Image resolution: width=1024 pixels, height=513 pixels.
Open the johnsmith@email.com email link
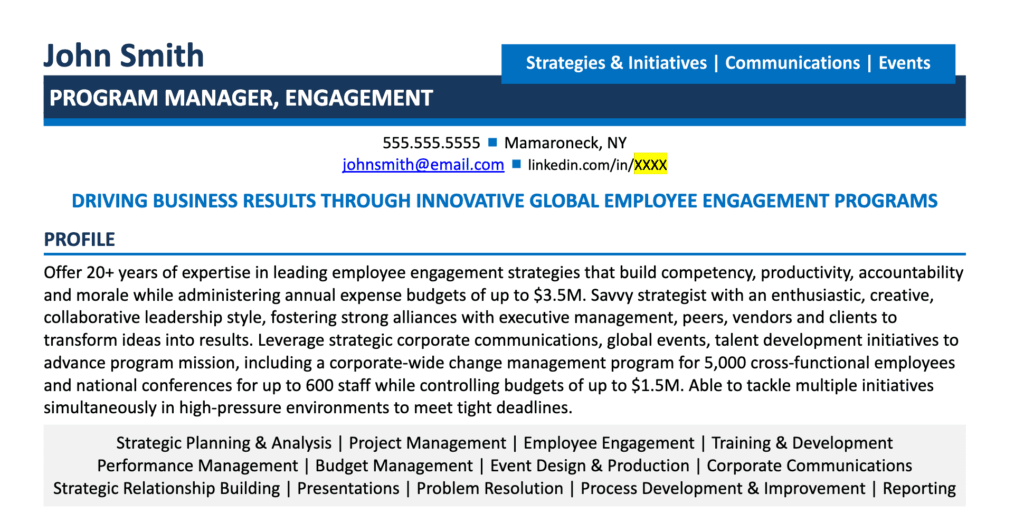tap(423, 164)
